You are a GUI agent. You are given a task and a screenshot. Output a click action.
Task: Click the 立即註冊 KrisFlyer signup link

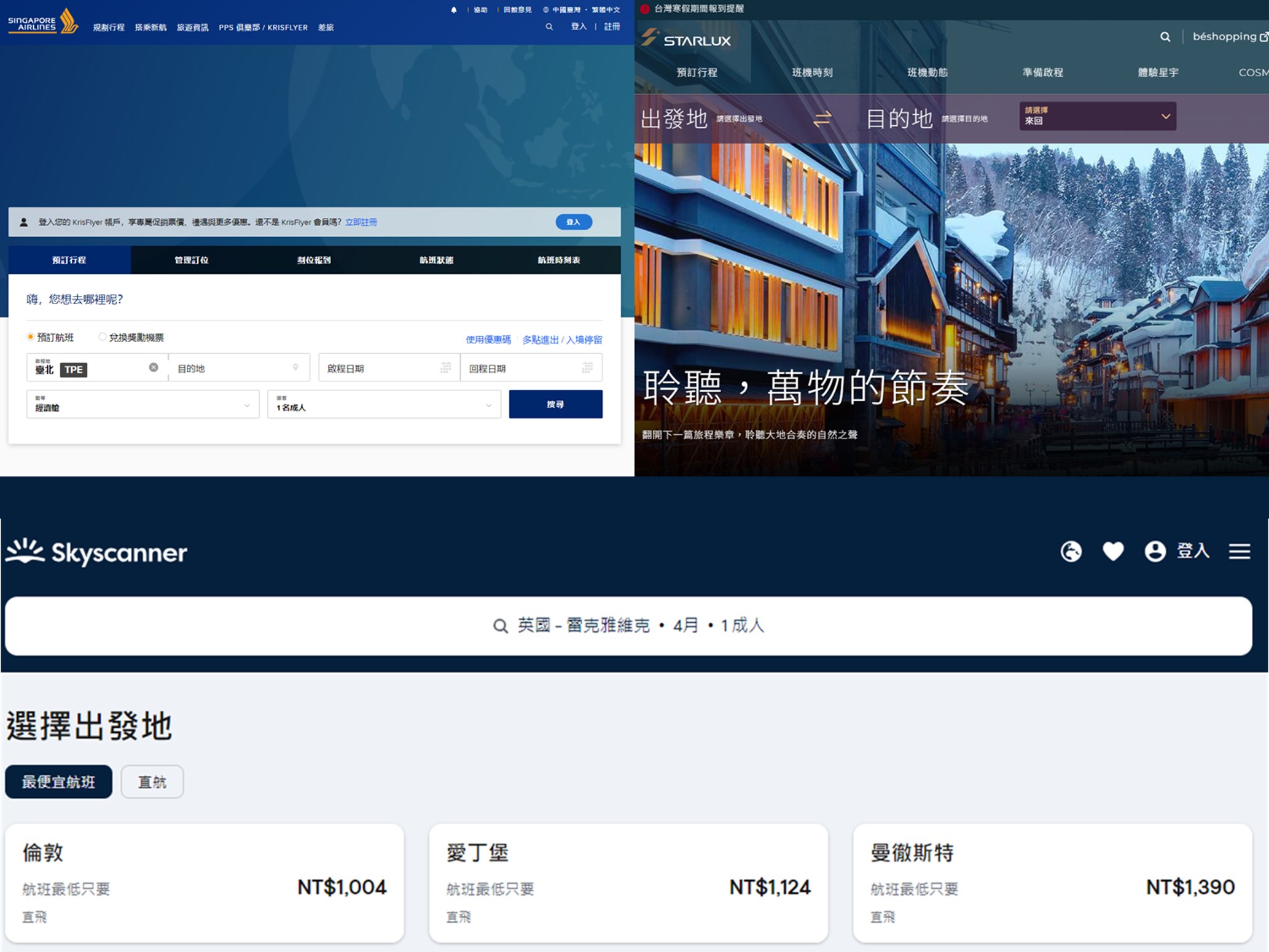(362, 222)
